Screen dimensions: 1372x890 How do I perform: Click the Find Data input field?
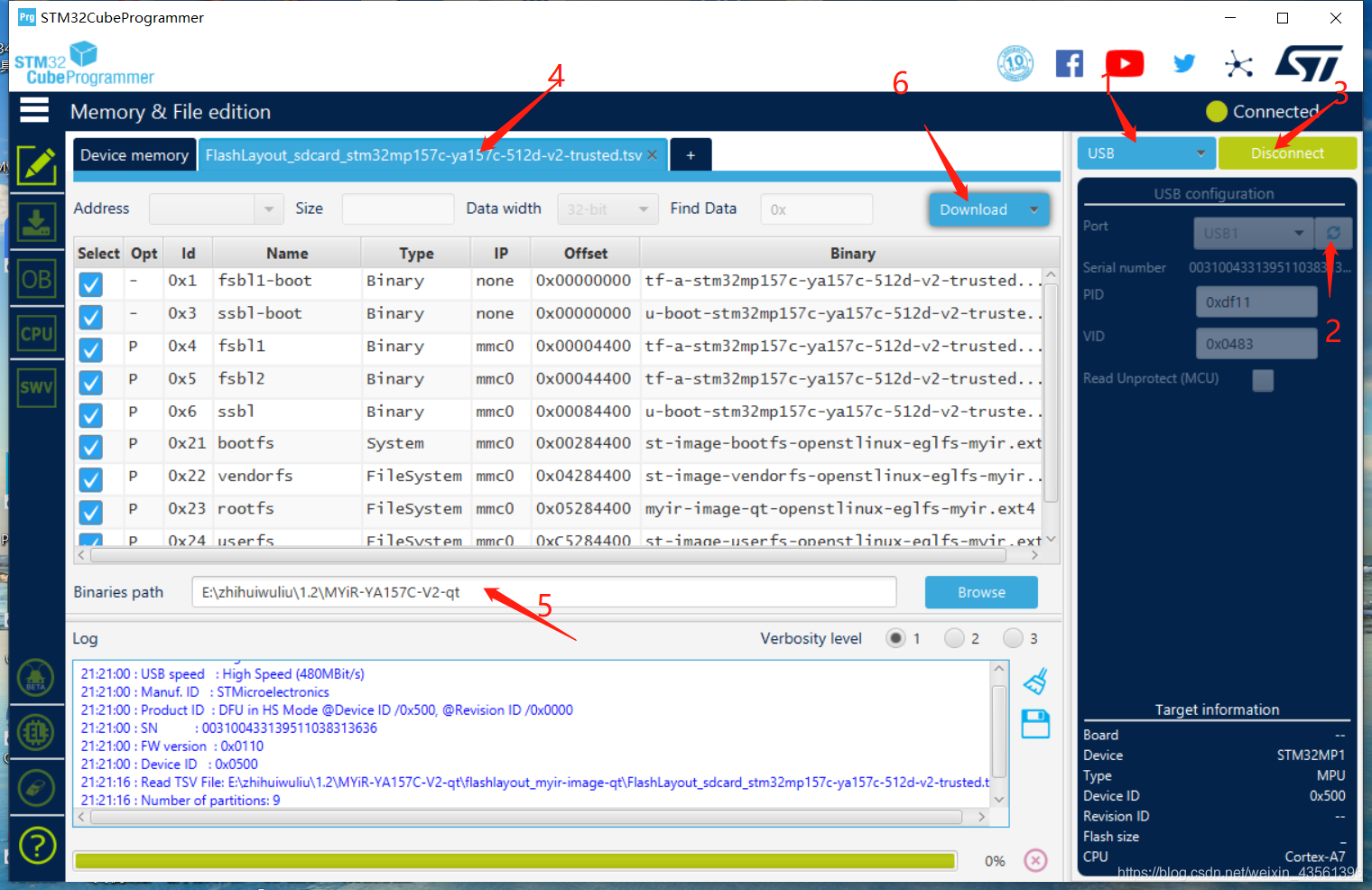[x=817, y=209]
